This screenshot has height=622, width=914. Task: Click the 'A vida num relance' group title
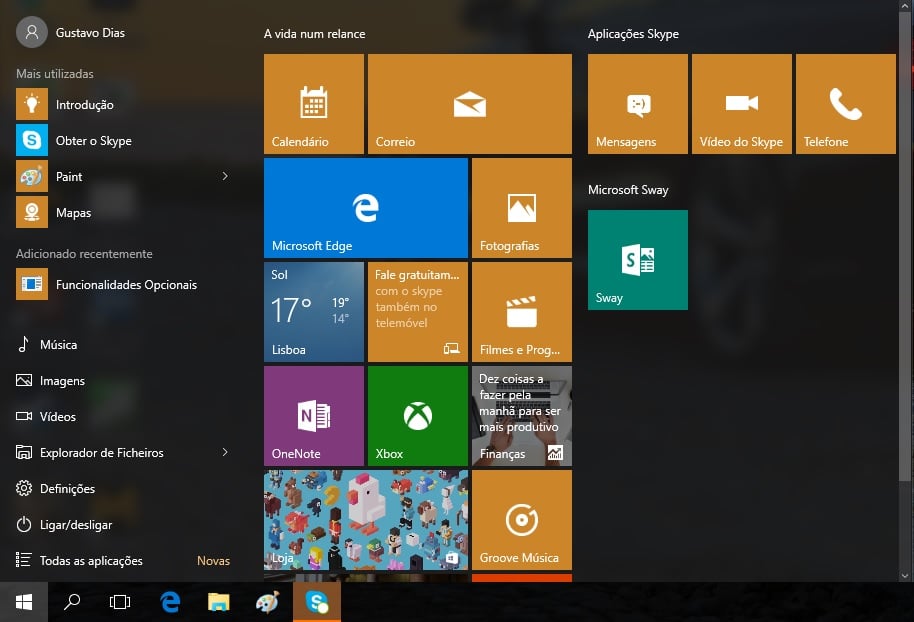[x=315, y=34]
